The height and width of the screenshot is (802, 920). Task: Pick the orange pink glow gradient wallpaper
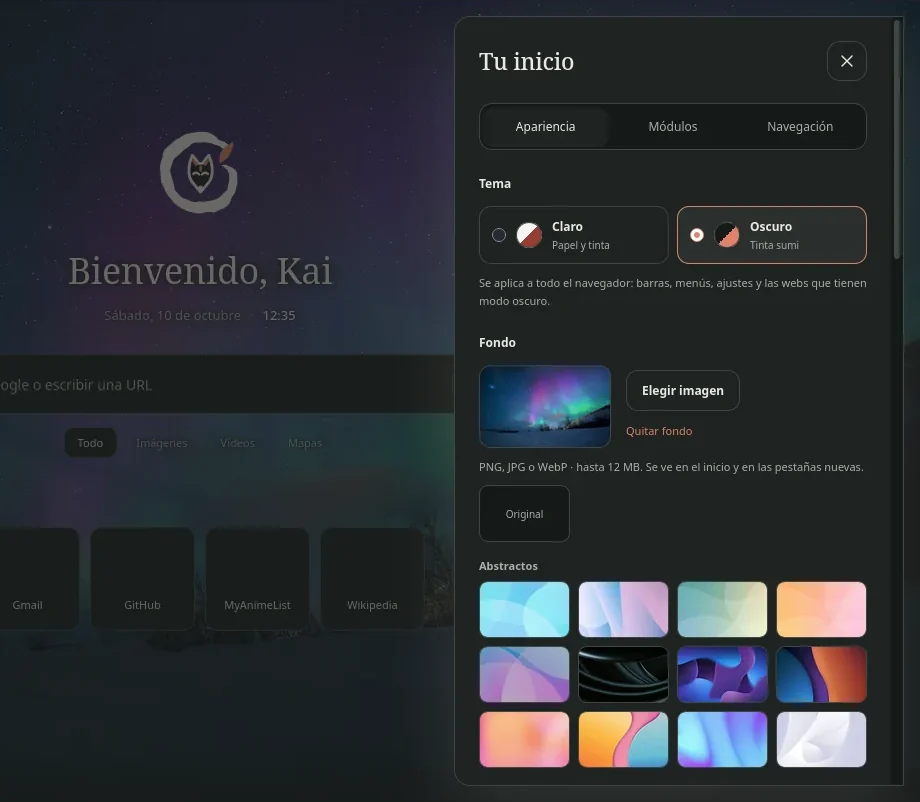point(524,740)
